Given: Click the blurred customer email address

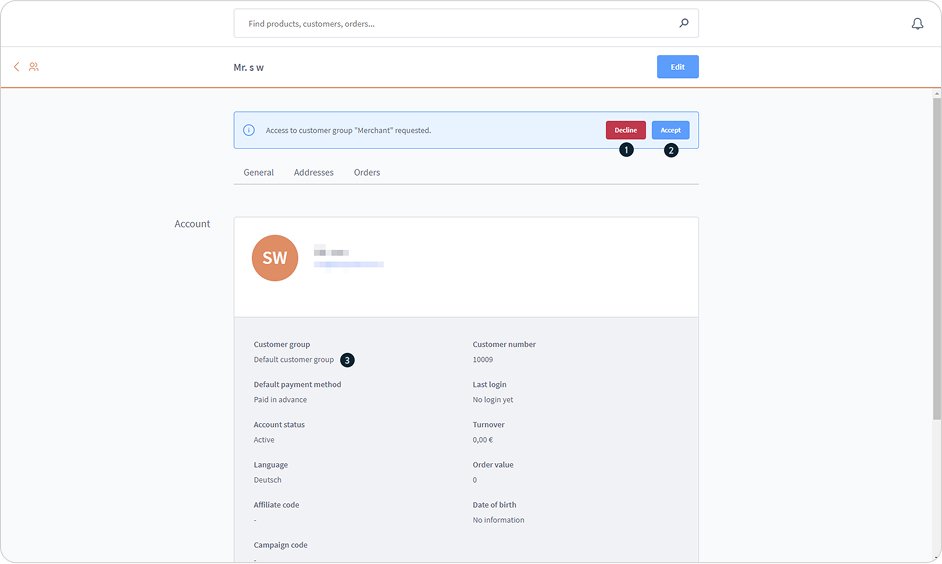Looking at the screenshot, I should (x=349, y=265).
